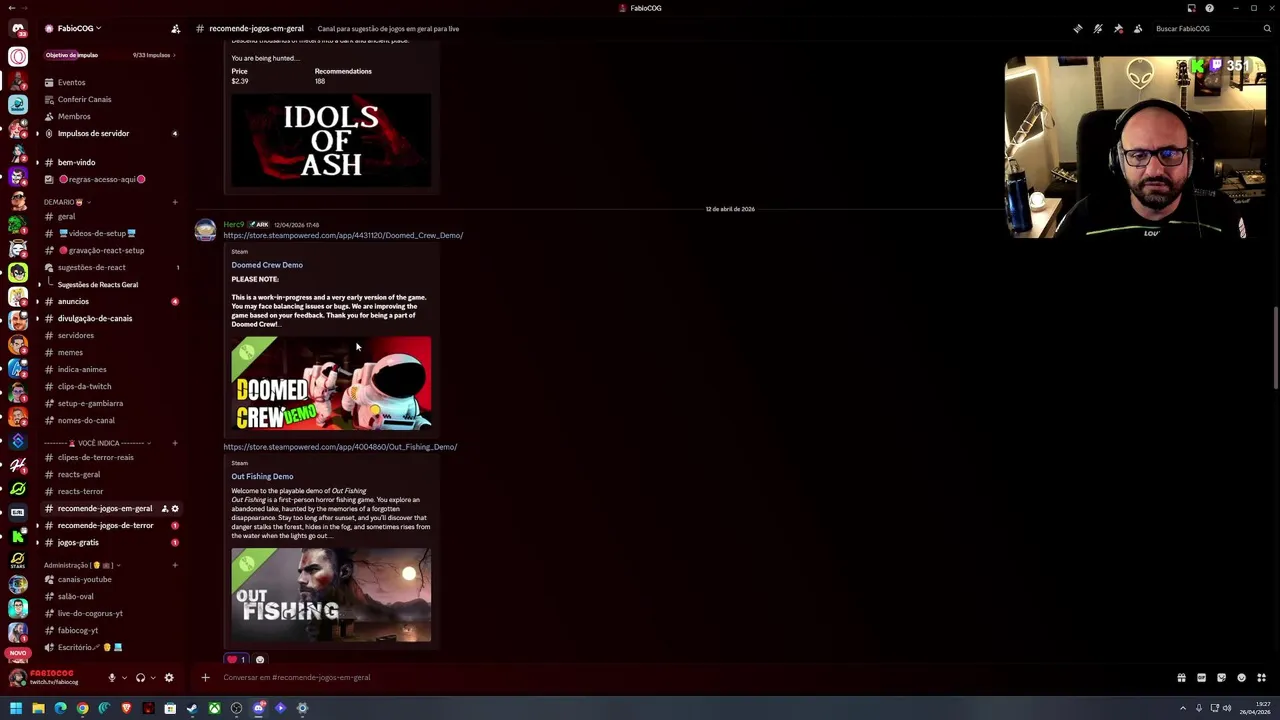Open Google Chrome from the taskbar

click(82, 709)
